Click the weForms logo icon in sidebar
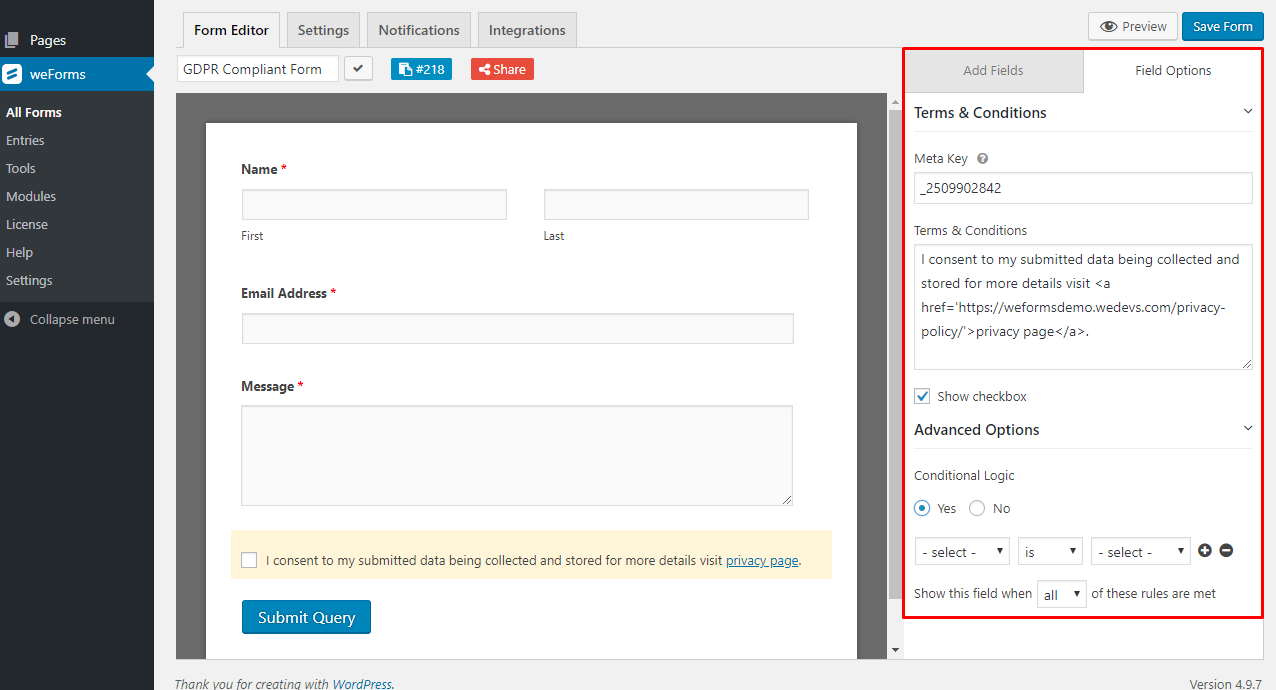Image resolution: width=1276 pixels, height=690 pixels. tap(12, 74)
